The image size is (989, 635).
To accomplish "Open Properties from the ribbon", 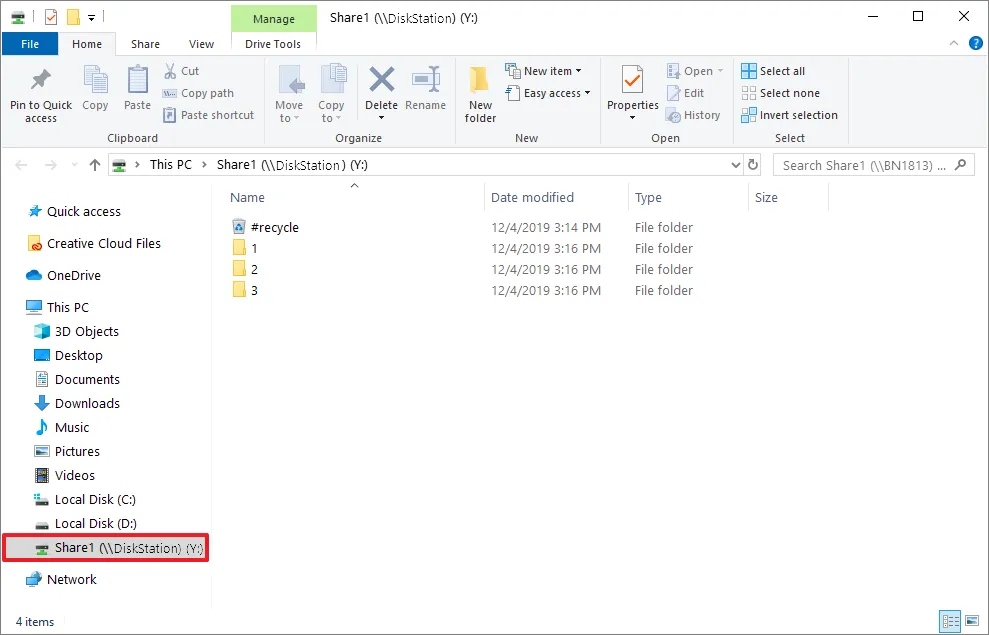I will [632, 82].
